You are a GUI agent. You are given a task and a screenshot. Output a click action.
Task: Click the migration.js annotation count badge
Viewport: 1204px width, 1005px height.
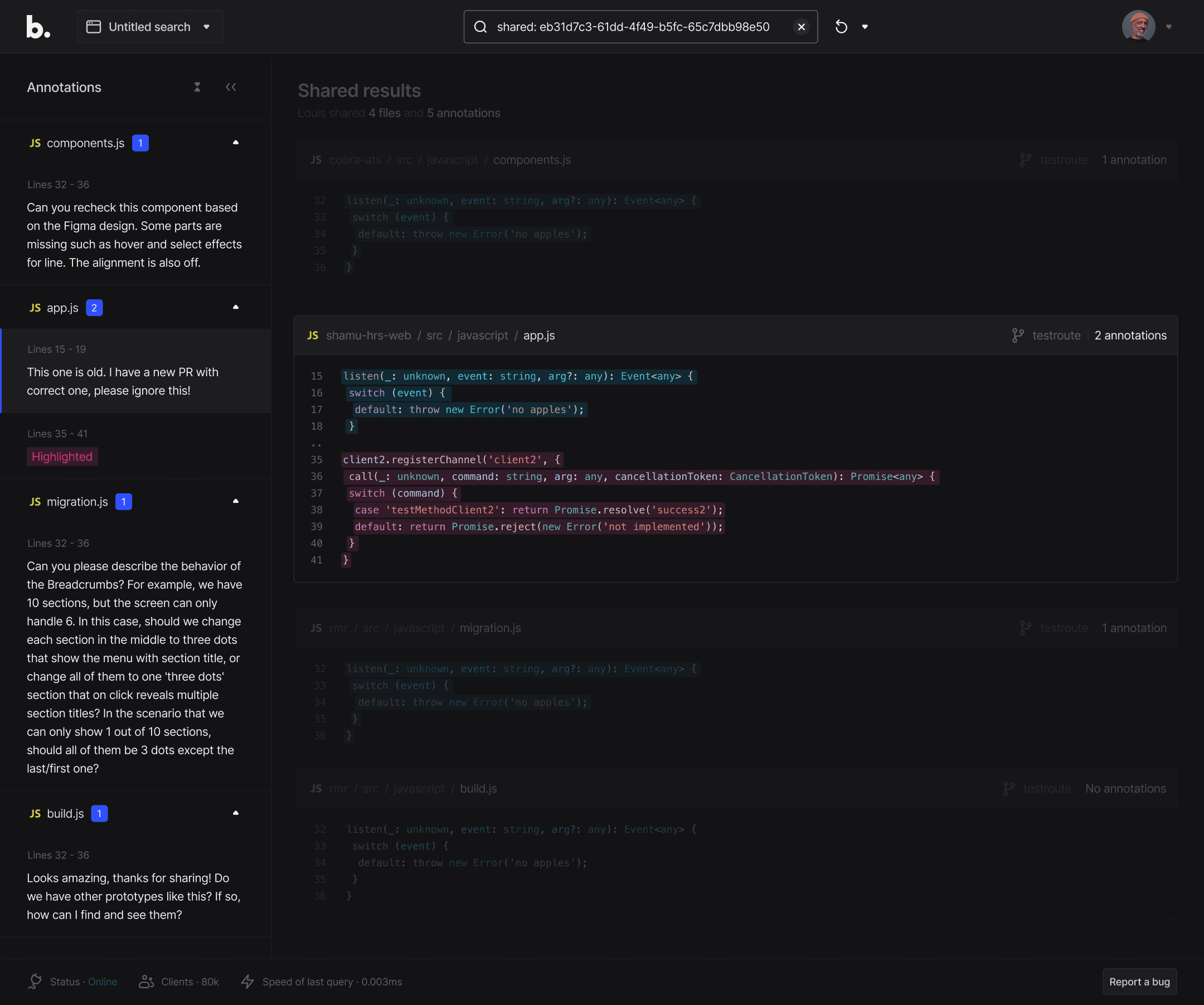click(x=123, y=502)
